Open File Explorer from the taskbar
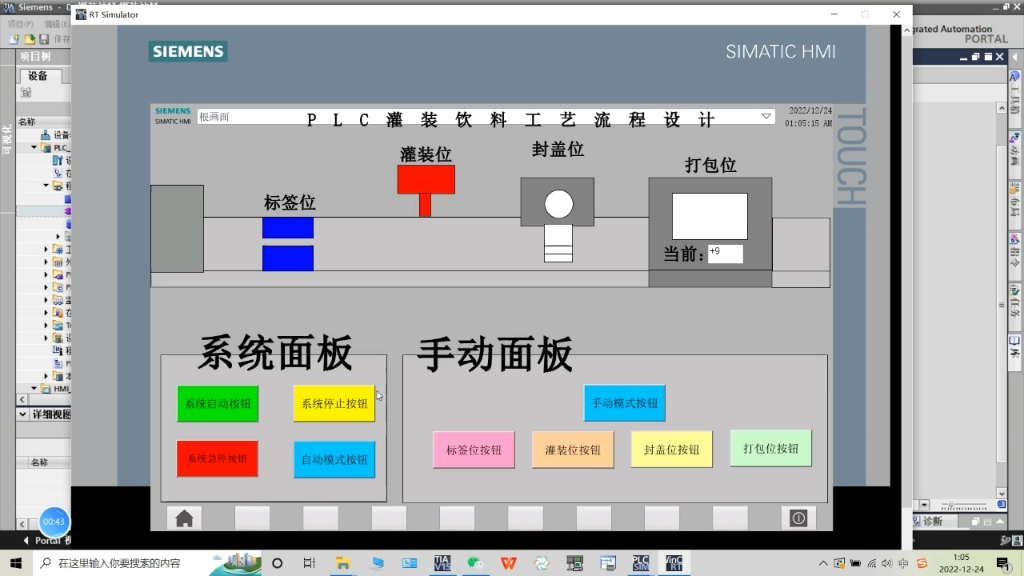1024x576 pixels. (x=342, y=561)
